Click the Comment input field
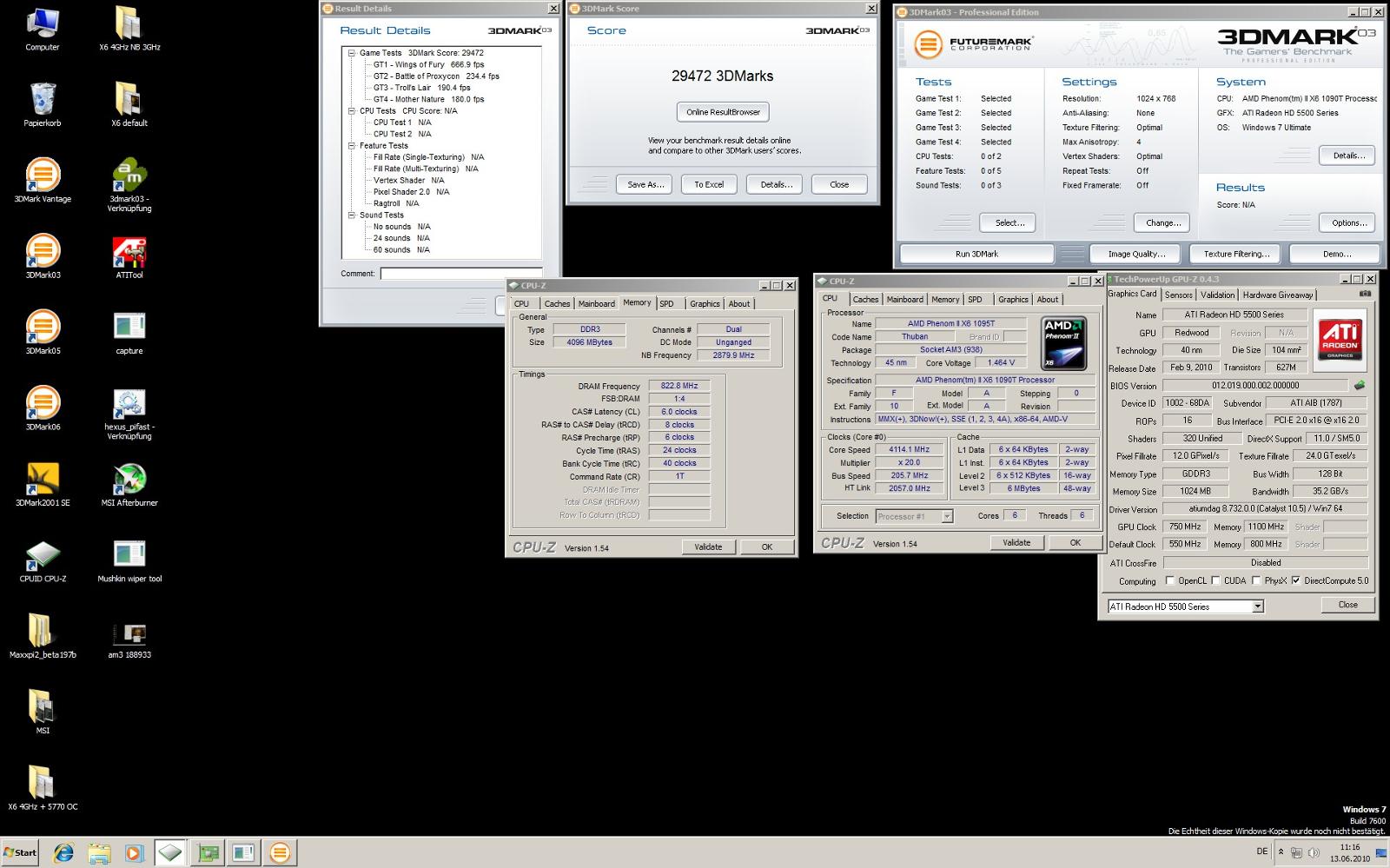 [461, 274]
